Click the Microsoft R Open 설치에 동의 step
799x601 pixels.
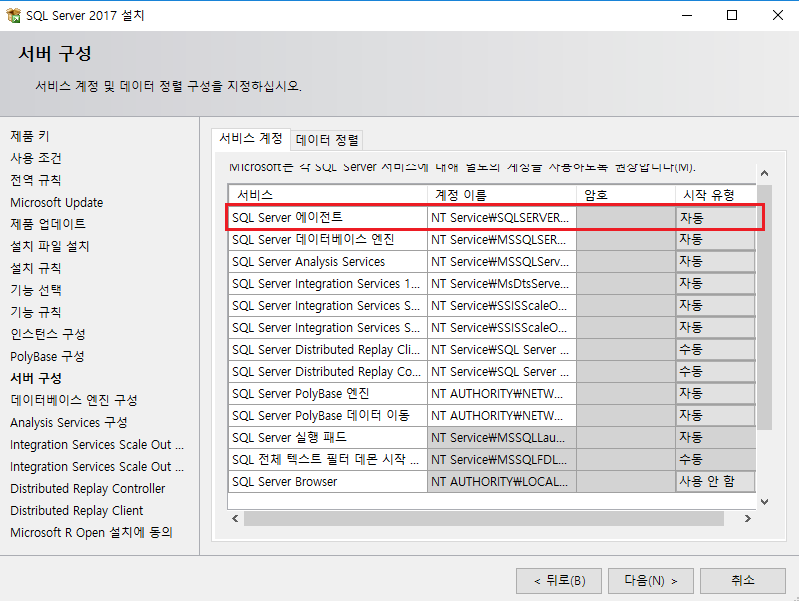[x=91, y=533]
